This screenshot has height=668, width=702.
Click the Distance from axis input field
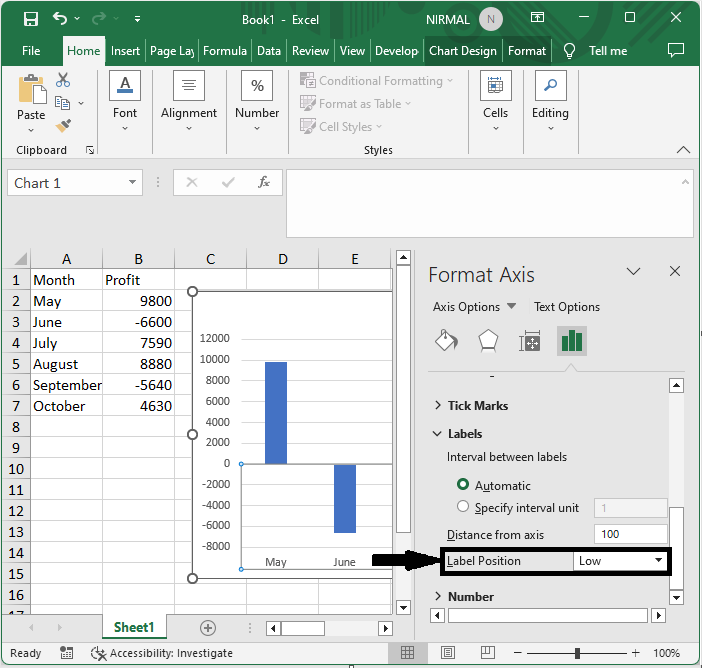click(630, 535)
